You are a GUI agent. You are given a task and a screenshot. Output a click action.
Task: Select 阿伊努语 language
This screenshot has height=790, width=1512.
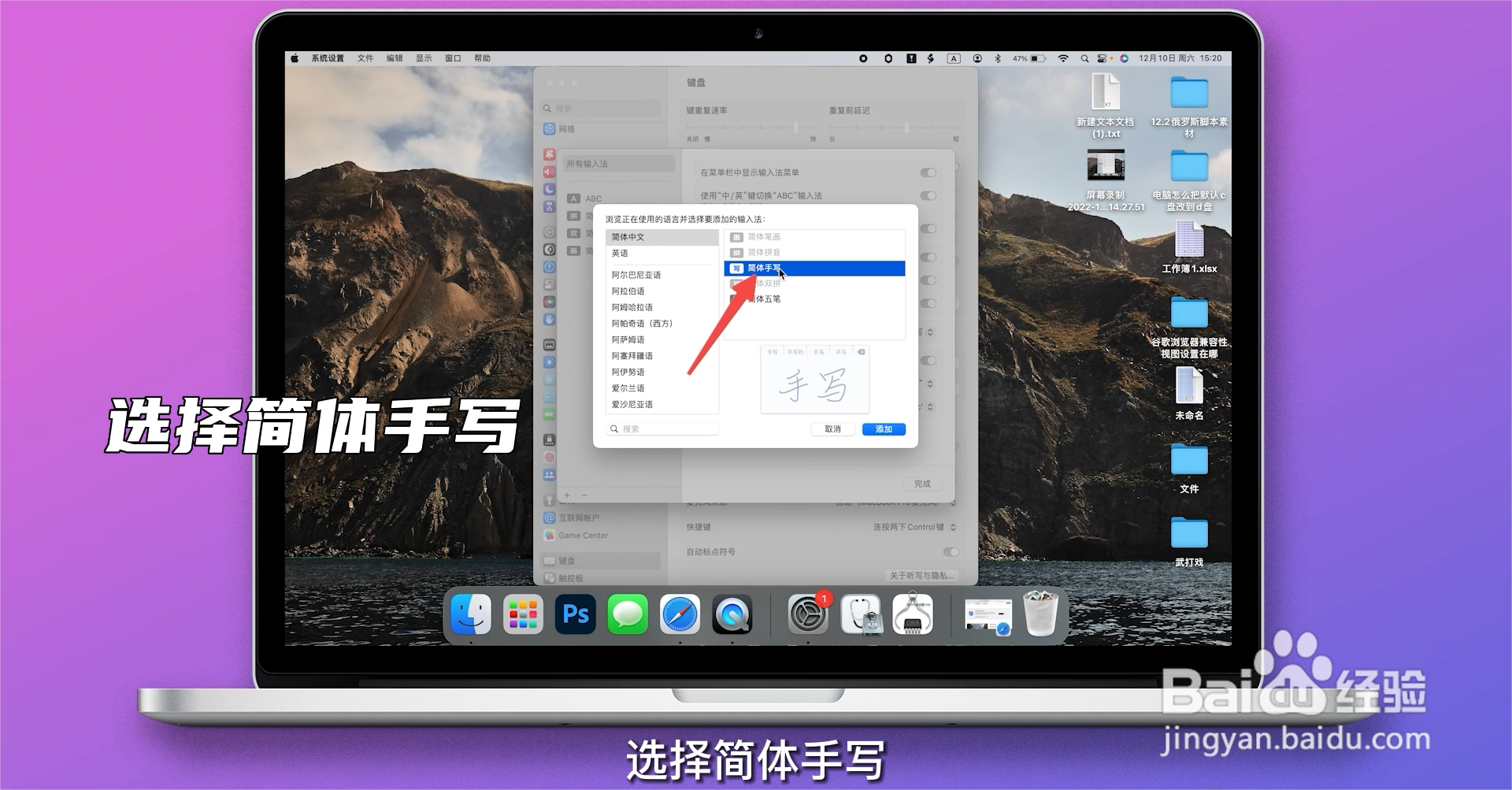(661, 372)
